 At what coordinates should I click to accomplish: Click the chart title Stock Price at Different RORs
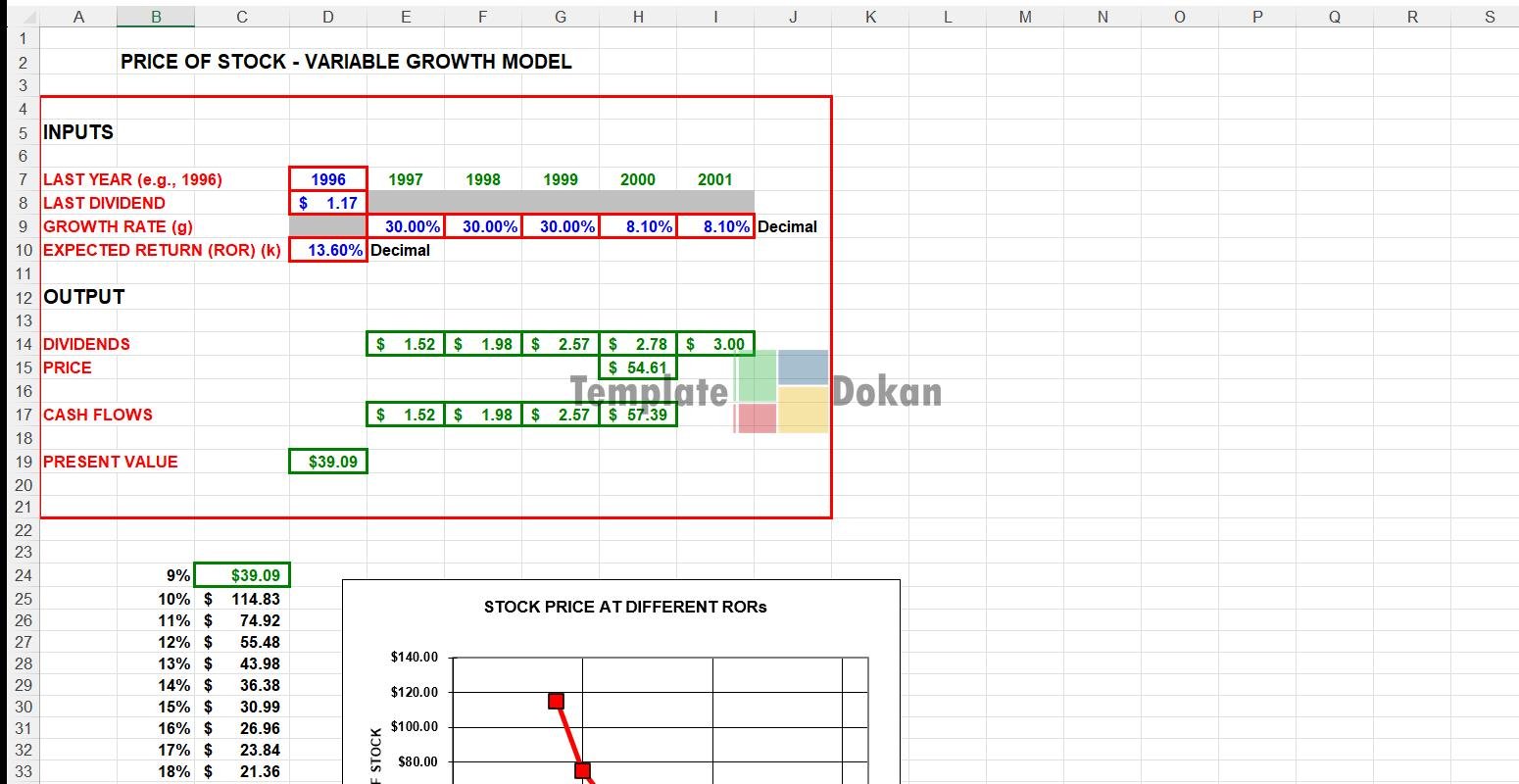pos(625,607)
